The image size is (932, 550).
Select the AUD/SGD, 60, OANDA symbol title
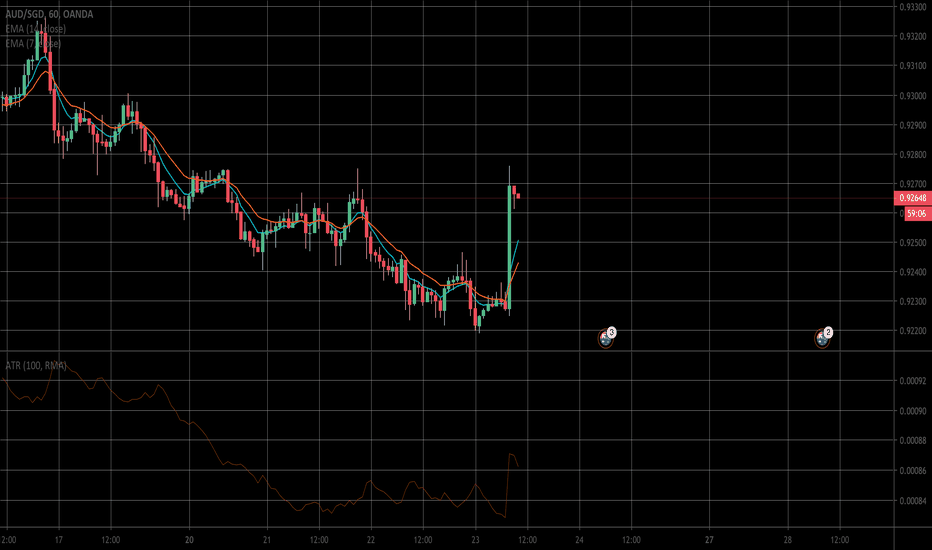click(x=49, y=14)
